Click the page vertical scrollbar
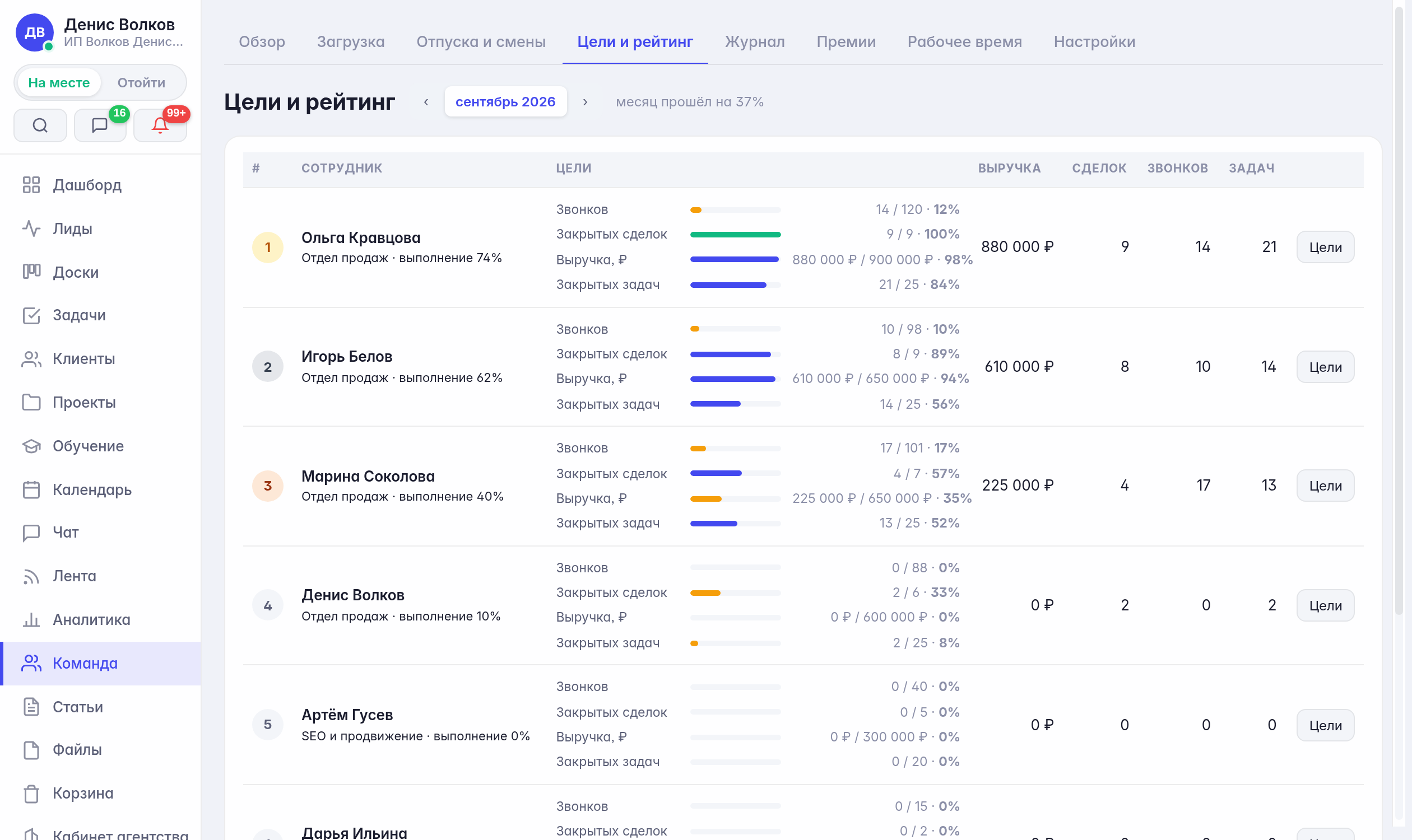 pyautogui.click(x=1399, y=310)
